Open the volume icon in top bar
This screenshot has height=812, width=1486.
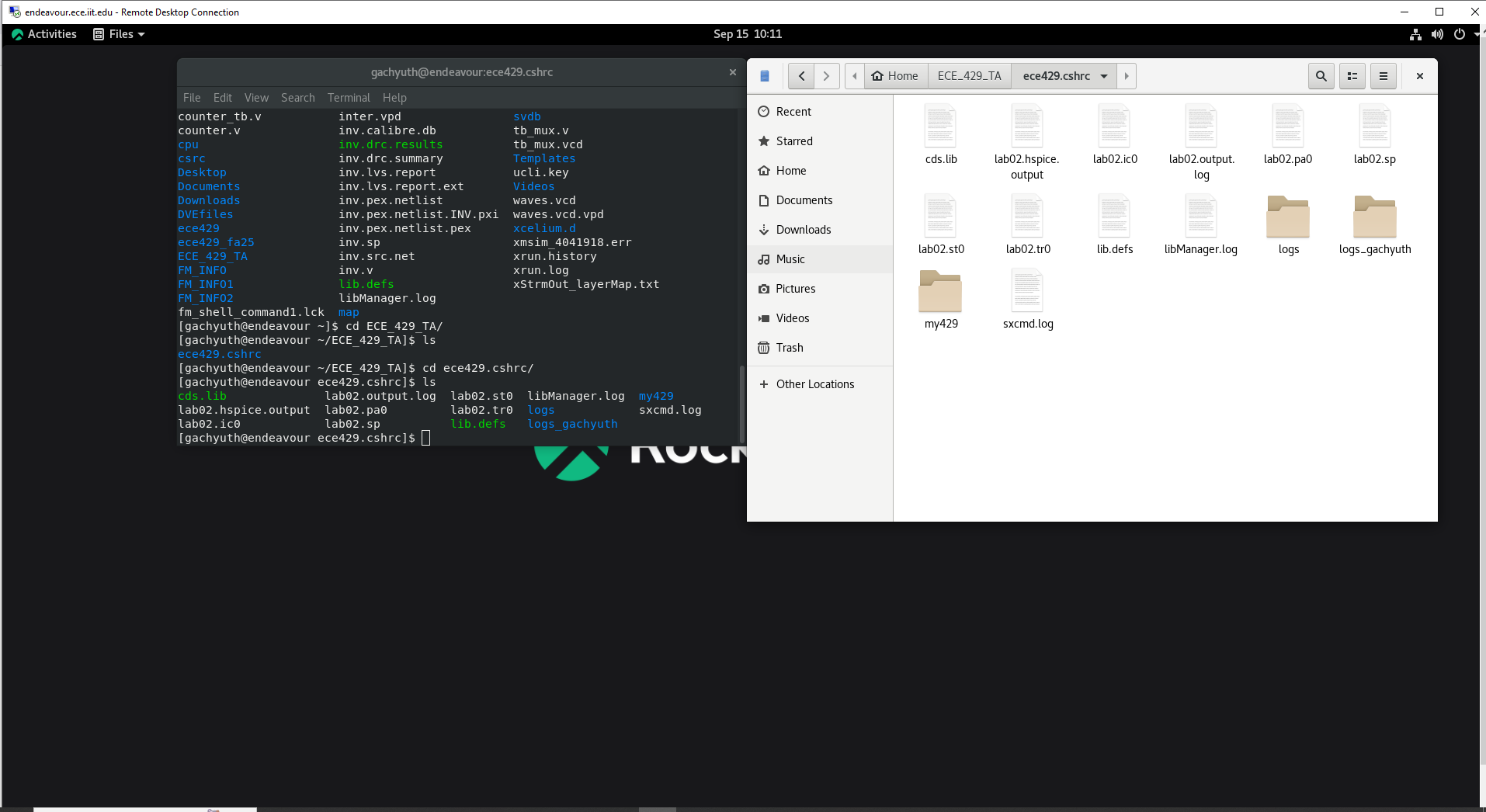[x=1437, y=34]
